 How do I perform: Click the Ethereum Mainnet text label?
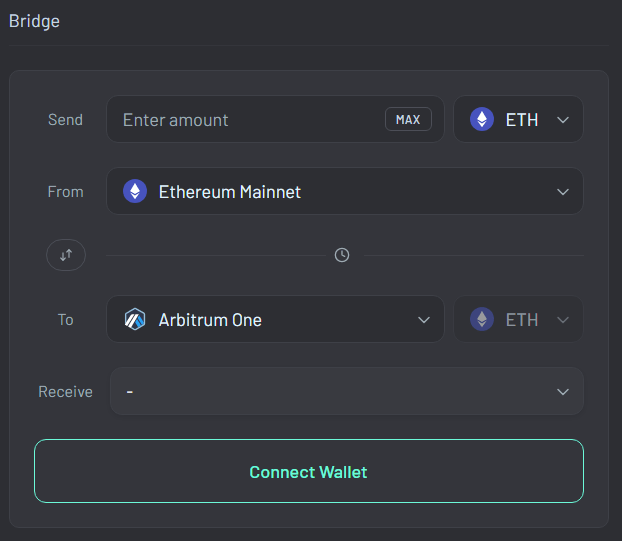pyautogui.click(x=230, y=191)
